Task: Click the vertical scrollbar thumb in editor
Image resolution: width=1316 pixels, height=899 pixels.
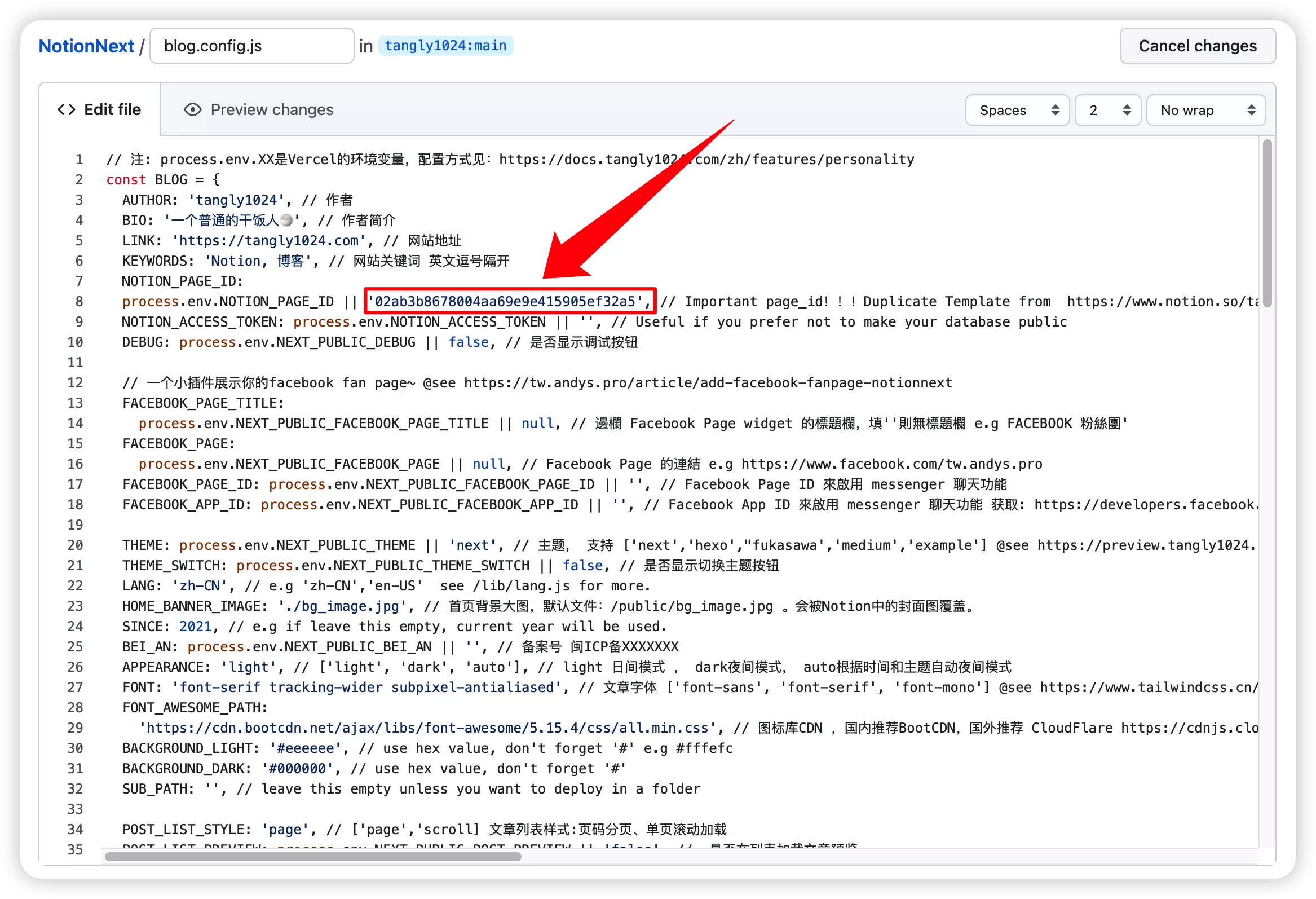Action: point(1267,223)
